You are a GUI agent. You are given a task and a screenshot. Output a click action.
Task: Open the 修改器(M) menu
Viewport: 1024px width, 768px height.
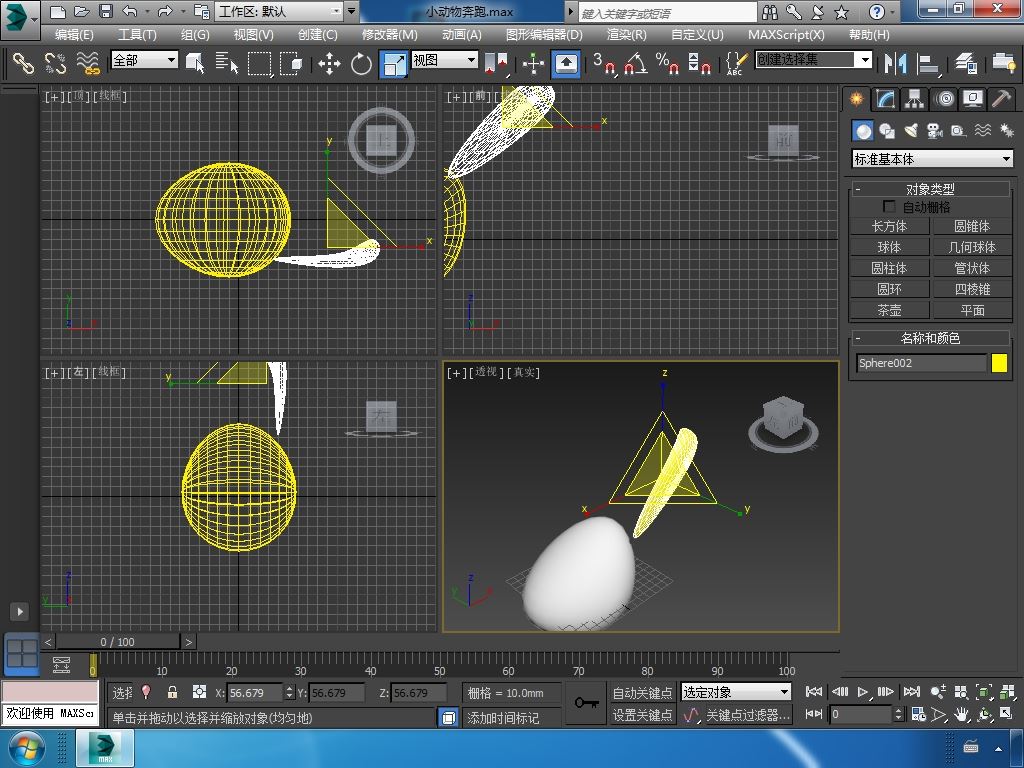coord(389,34)
